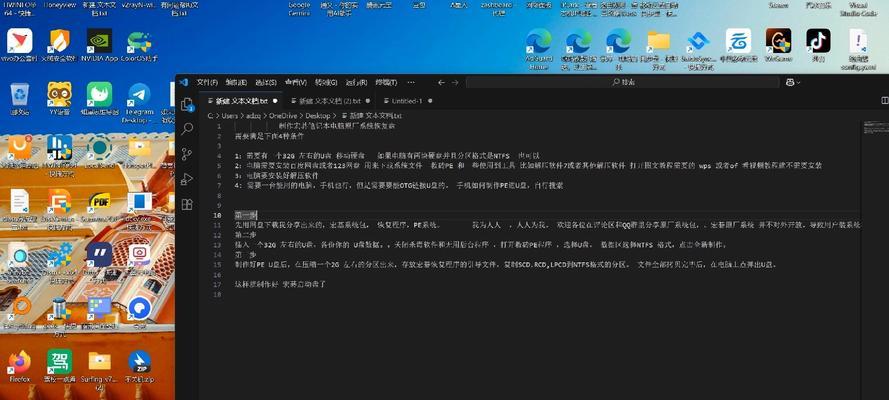Click the VS Code logo icon
The width and height of the screenshot is (889, 400).
183,82
